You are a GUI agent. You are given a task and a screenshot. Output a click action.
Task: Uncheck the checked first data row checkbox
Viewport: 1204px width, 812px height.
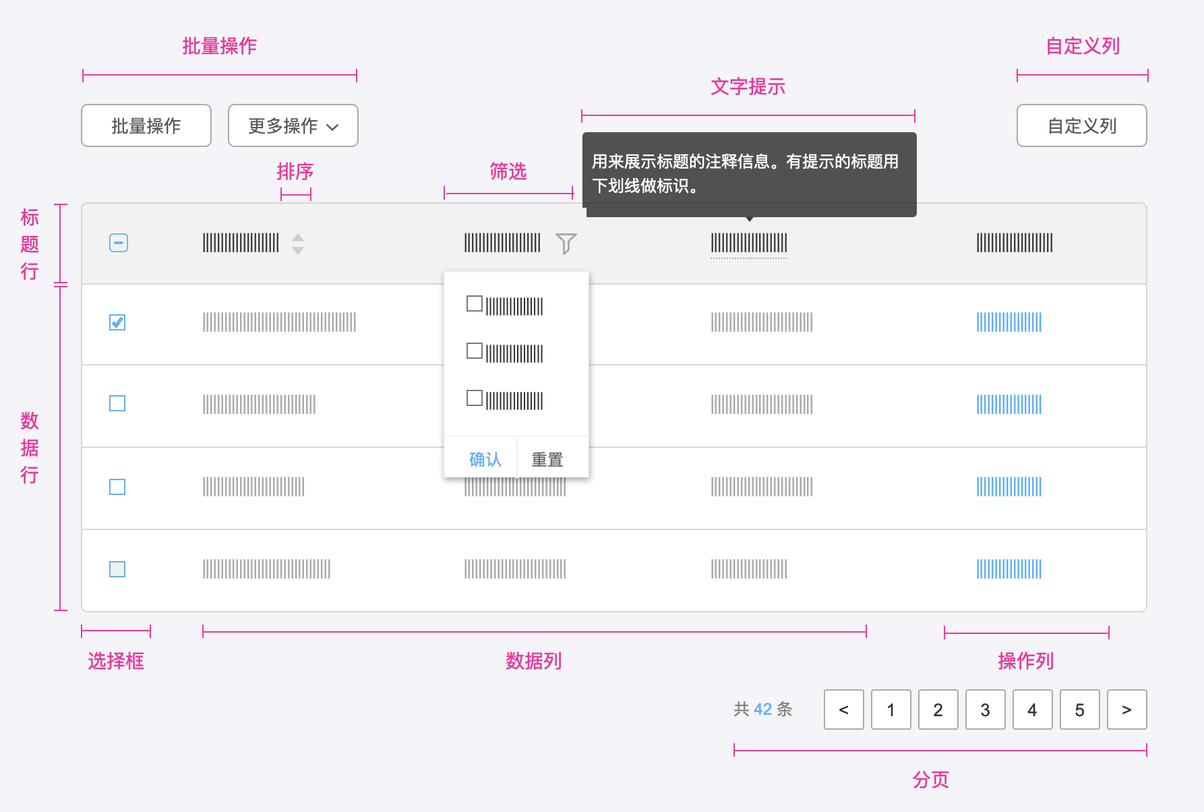click(x=117, y=322)
